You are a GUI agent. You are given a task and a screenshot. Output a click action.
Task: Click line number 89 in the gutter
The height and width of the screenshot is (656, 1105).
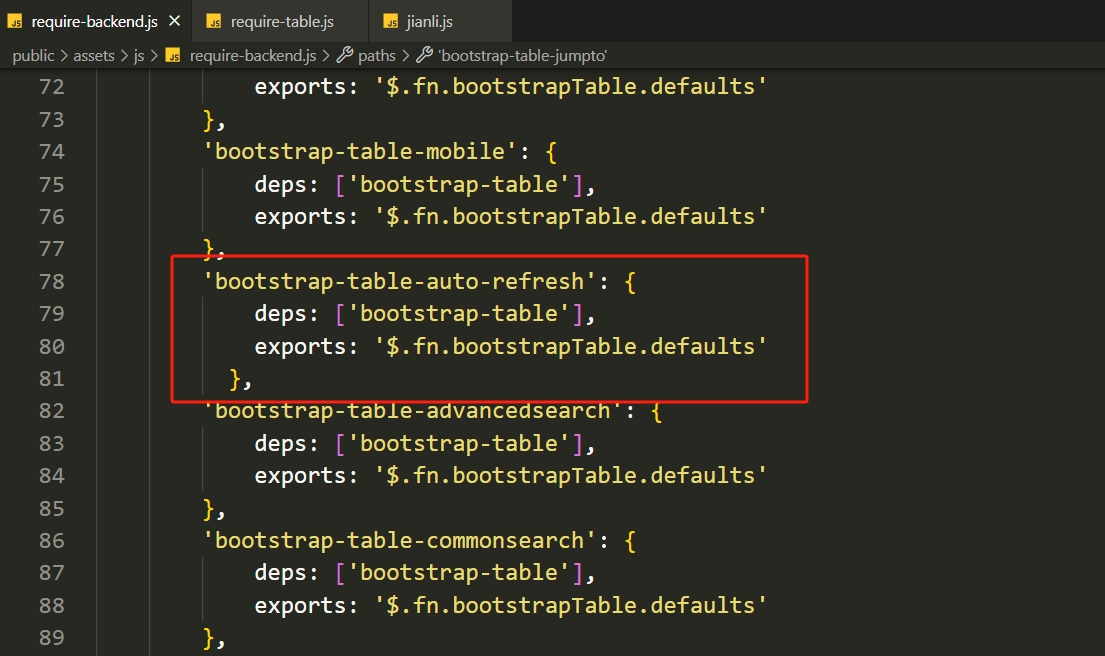click(x=51, y=638)
